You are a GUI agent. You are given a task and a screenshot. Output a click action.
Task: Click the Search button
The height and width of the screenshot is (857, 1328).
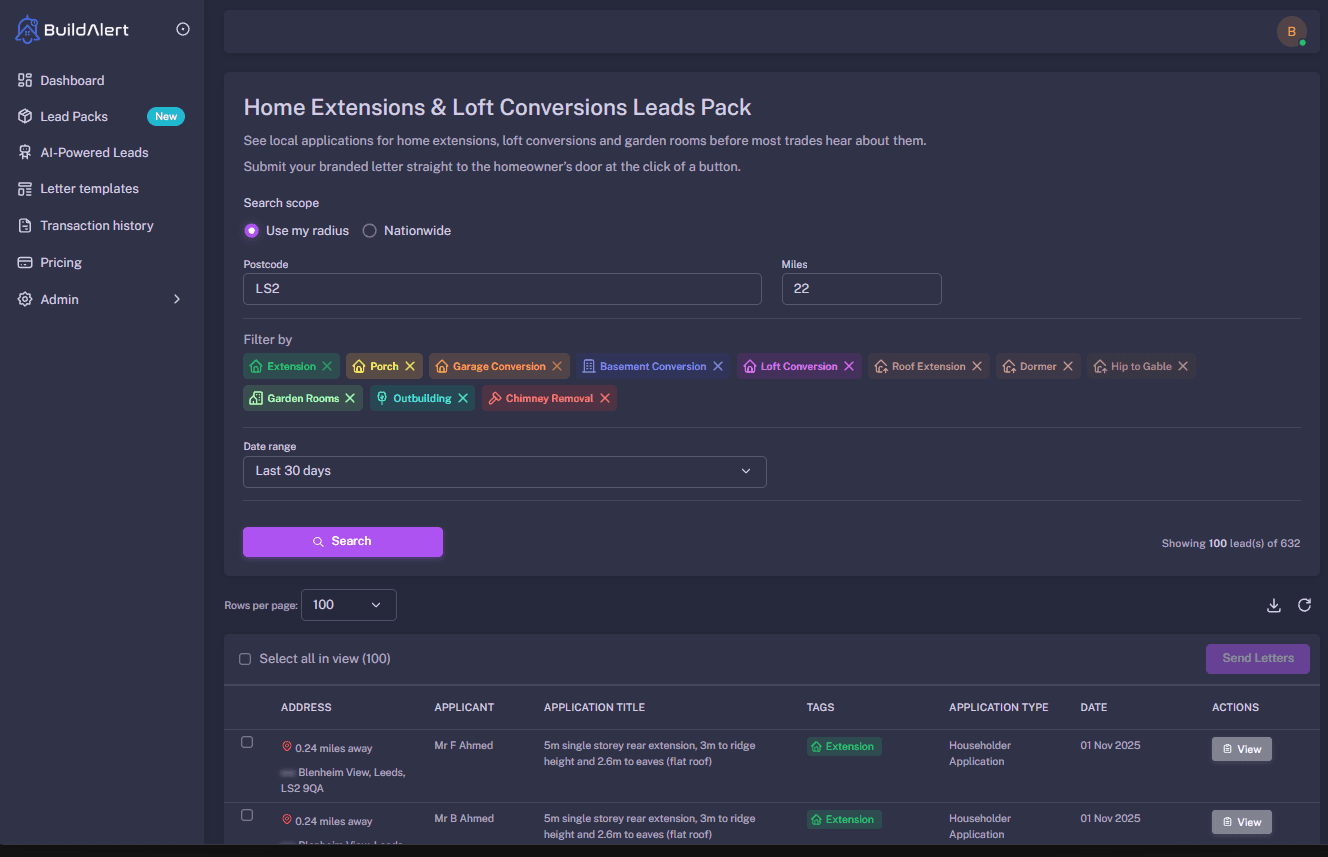pyautogui.click(x=342, y=541)
